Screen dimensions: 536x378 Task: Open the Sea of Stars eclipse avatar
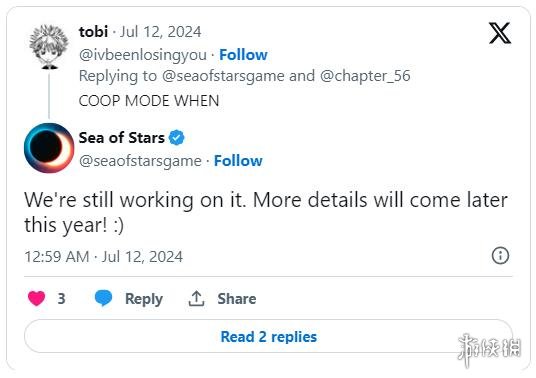coord(49,148)
